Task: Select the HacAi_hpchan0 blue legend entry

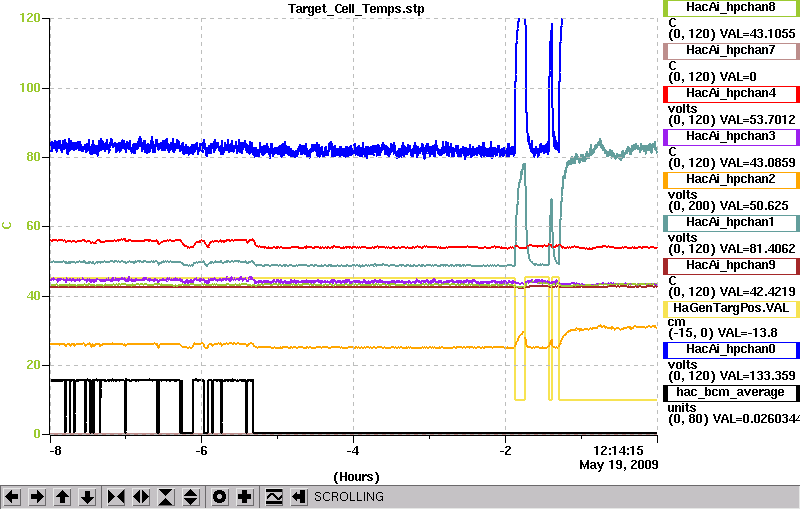Action: point(731,350)
